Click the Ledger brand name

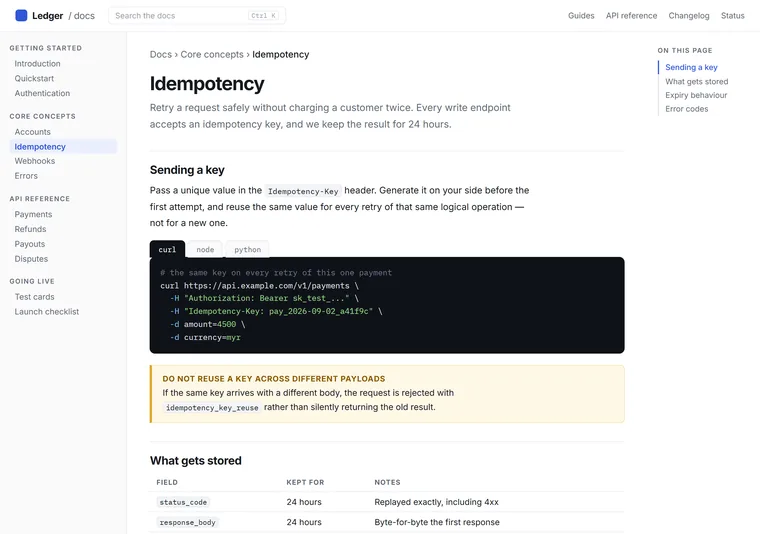(48, 16)
